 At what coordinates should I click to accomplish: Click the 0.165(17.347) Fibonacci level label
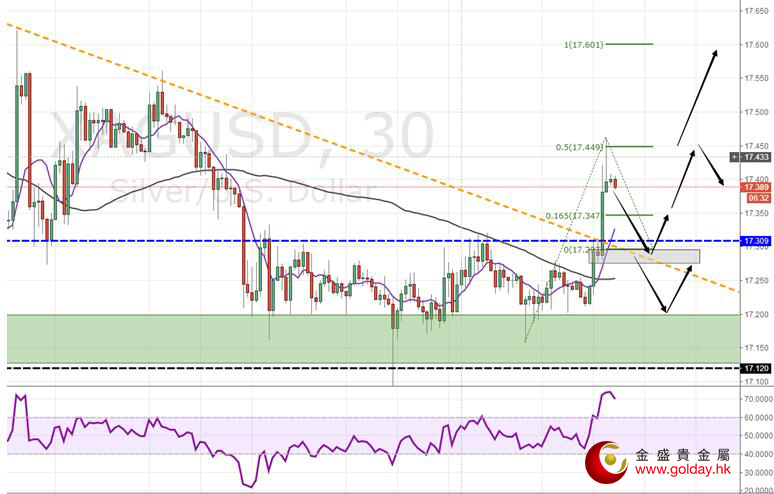click(x=574, y=216)
